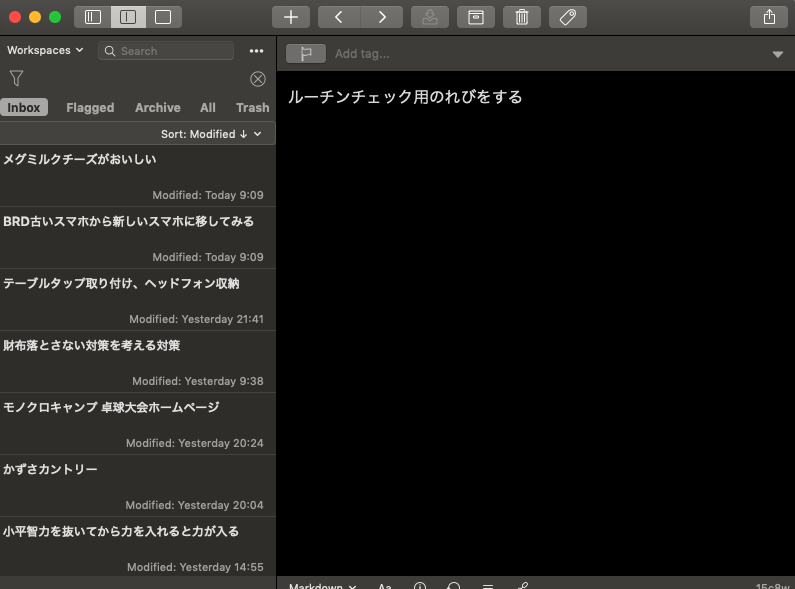795x589 pixels.
Task: Switch to the All tab
Action: [x=208, y=107]
